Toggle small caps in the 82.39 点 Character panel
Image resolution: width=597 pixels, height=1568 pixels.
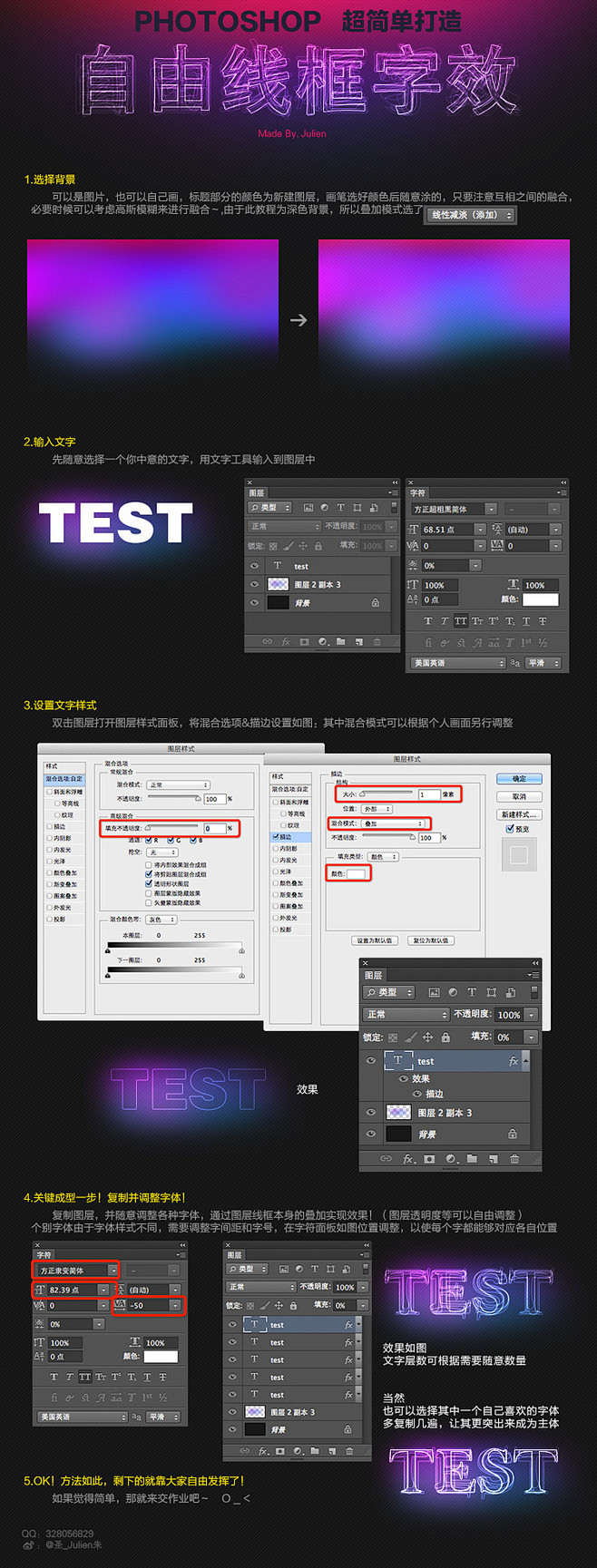pyautogui.click(x=100, y=1377)
